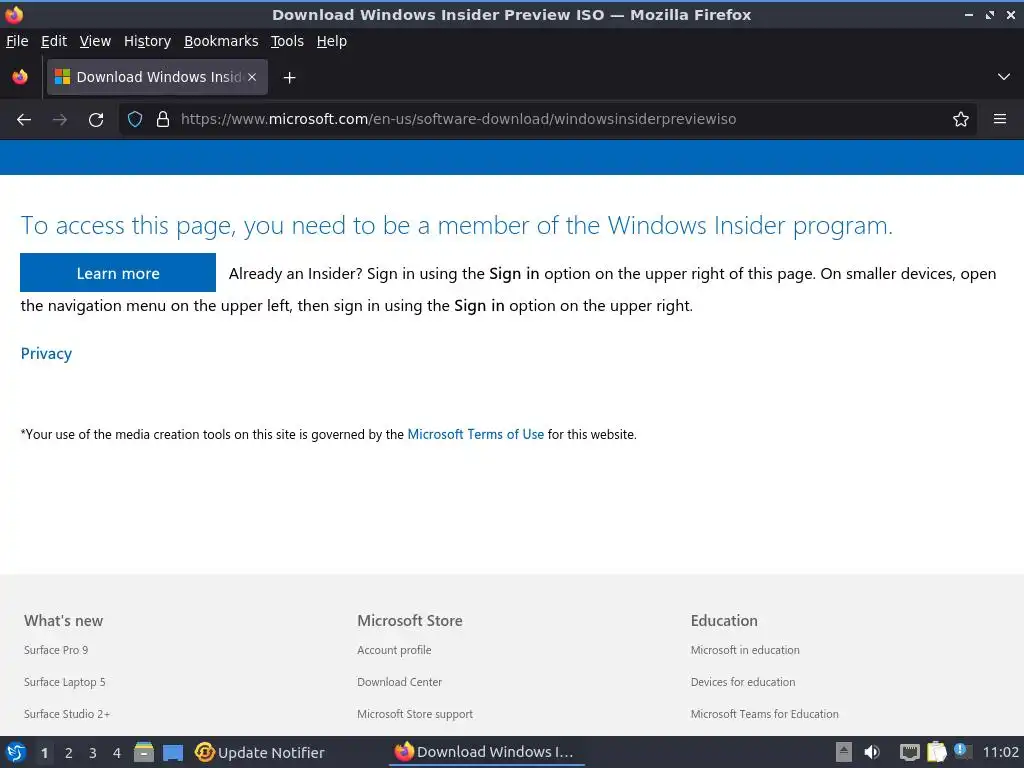Open Update Notifier from the taskbar
The image size is (1024, 768).
[259, 752]
